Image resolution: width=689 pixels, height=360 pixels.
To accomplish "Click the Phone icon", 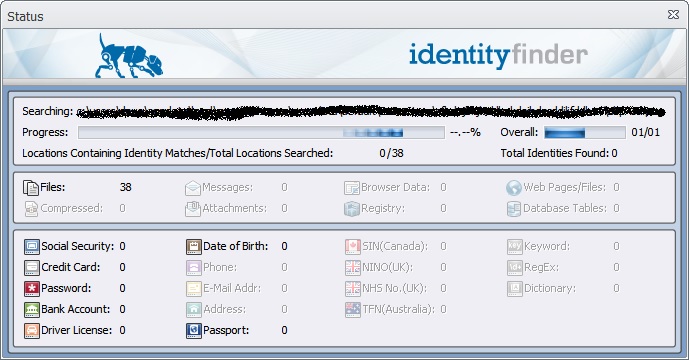I will (194, 267).
